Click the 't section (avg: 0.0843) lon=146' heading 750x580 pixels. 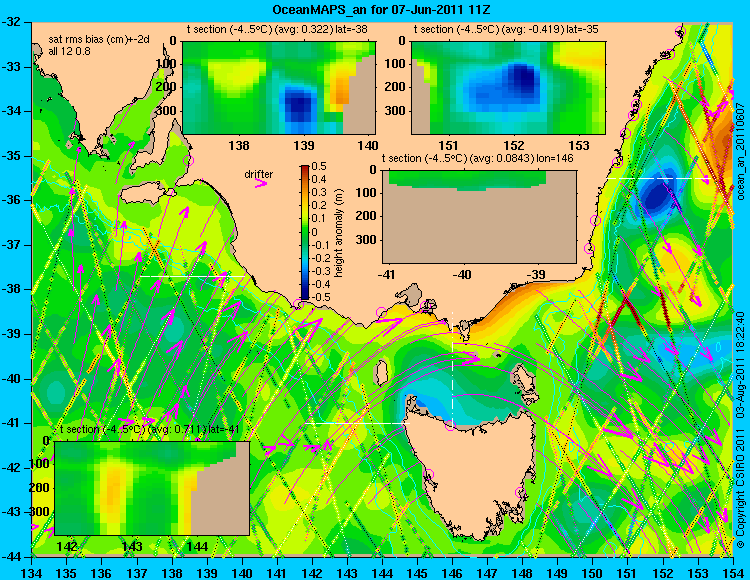[x=478, y=158]
